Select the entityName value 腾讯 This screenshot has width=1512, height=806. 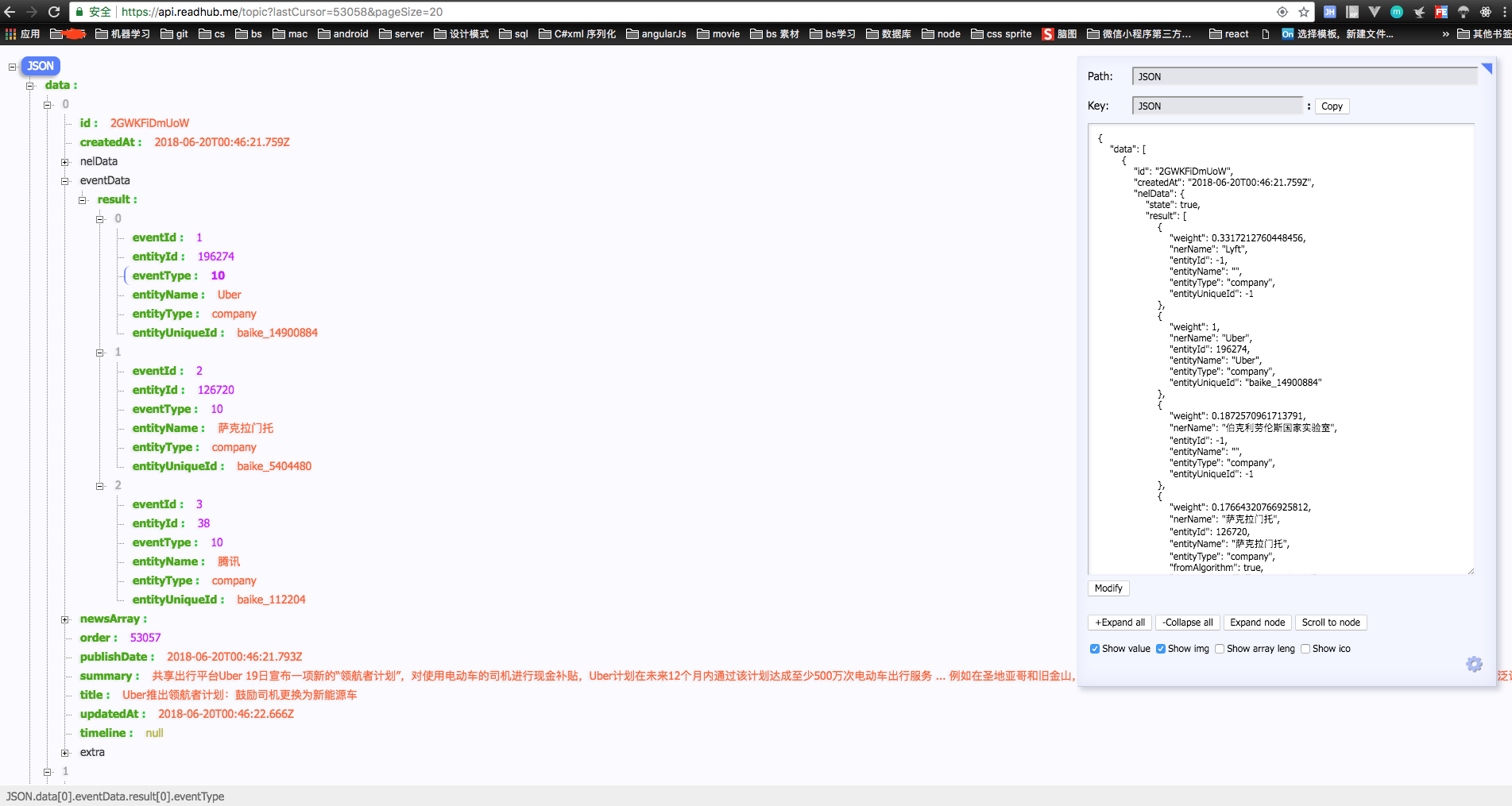tap(229, 561)
